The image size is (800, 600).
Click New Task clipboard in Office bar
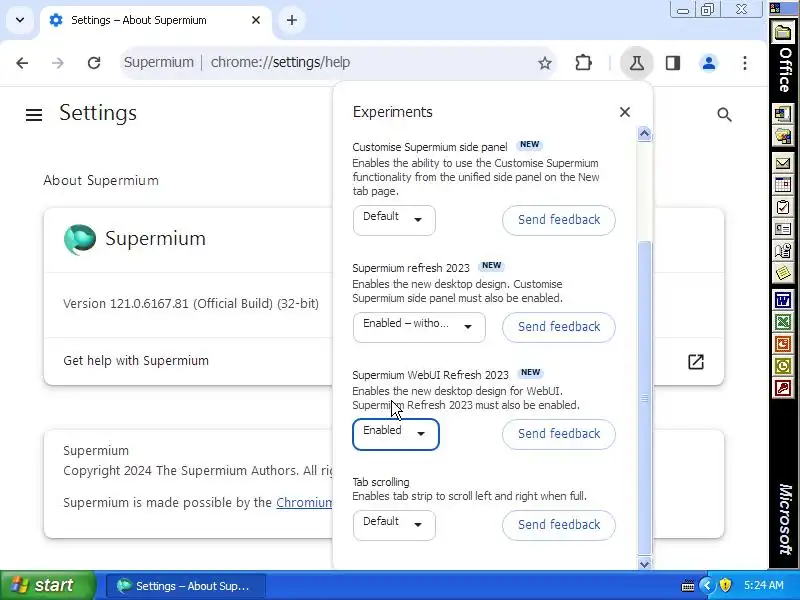point(783,207)
